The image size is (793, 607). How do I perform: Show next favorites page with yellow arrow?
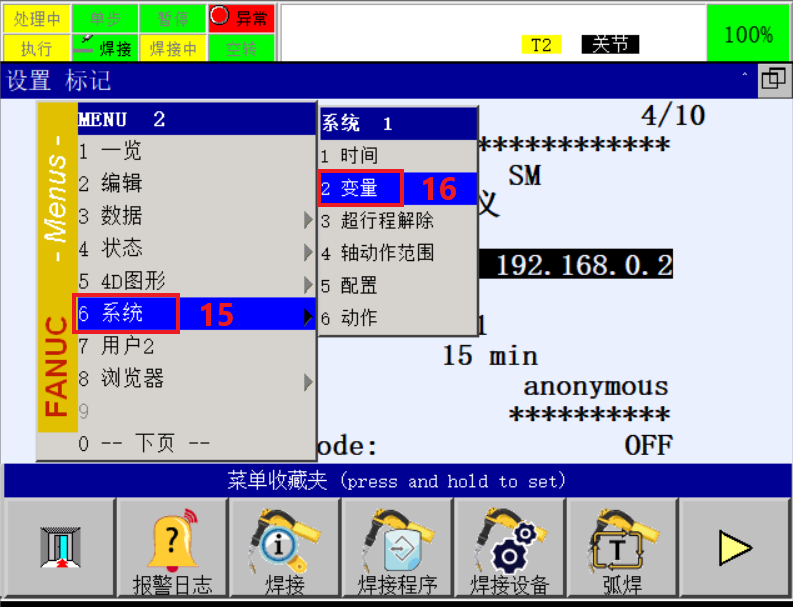735,547
